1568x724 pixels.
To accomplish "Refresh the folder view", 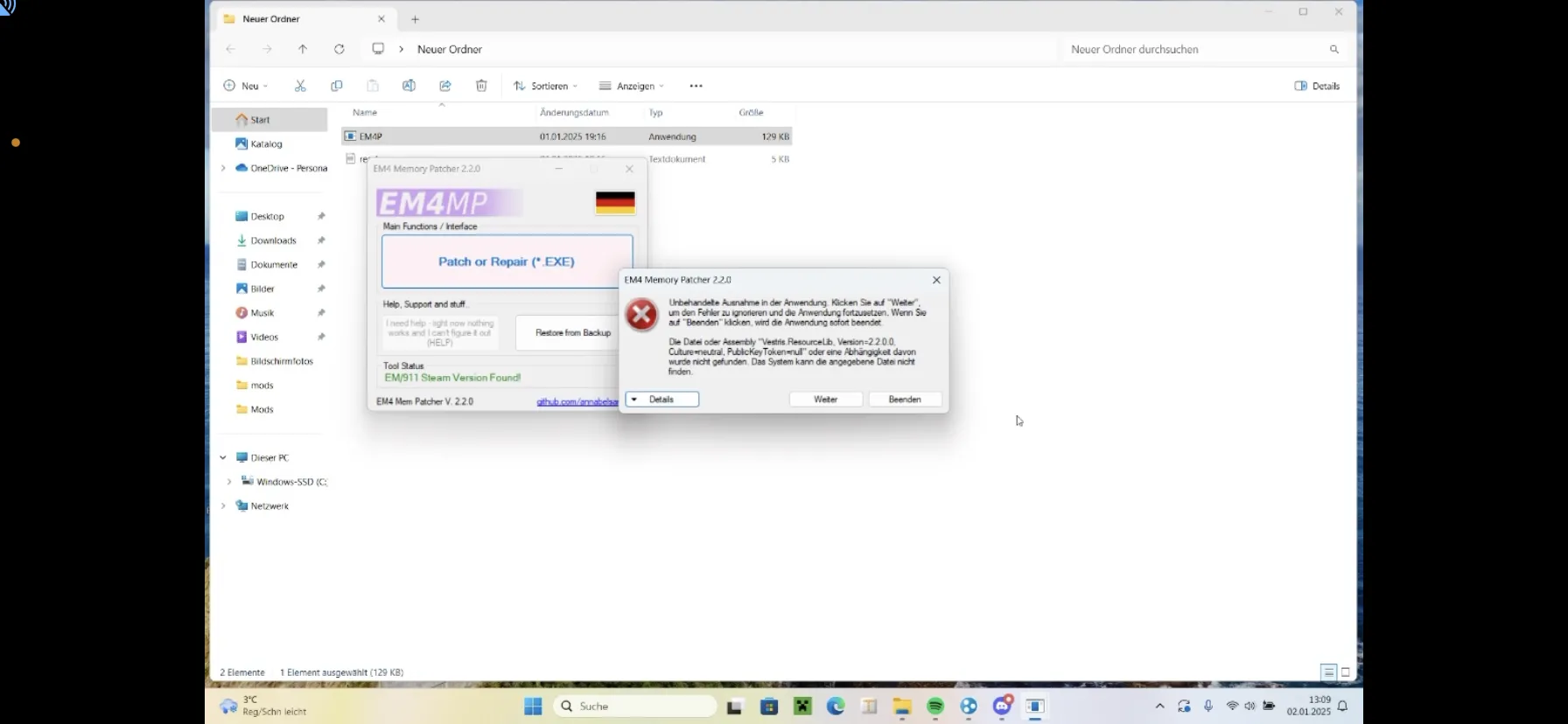I will click(339, 49).
